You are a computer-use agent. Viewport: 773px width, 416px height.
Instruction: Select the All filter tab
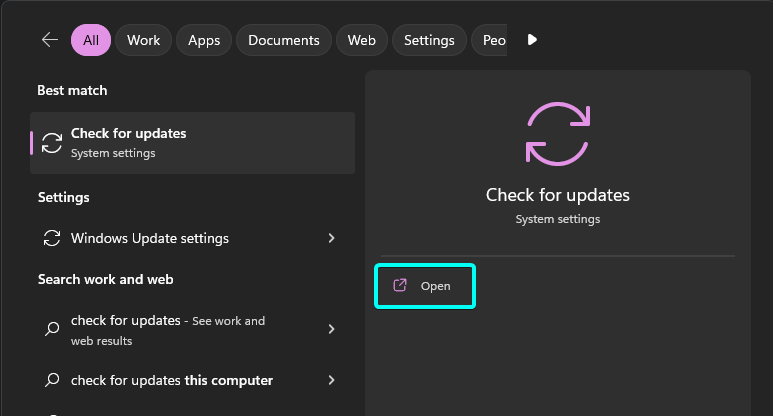pos(91,40)
